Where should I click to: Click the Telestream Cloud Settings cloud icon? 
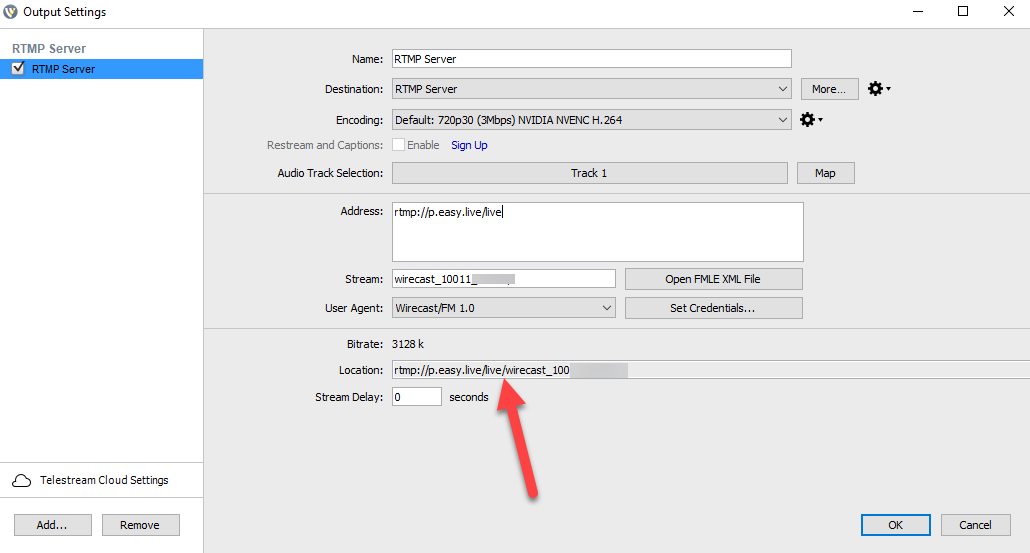coord(22,481)
